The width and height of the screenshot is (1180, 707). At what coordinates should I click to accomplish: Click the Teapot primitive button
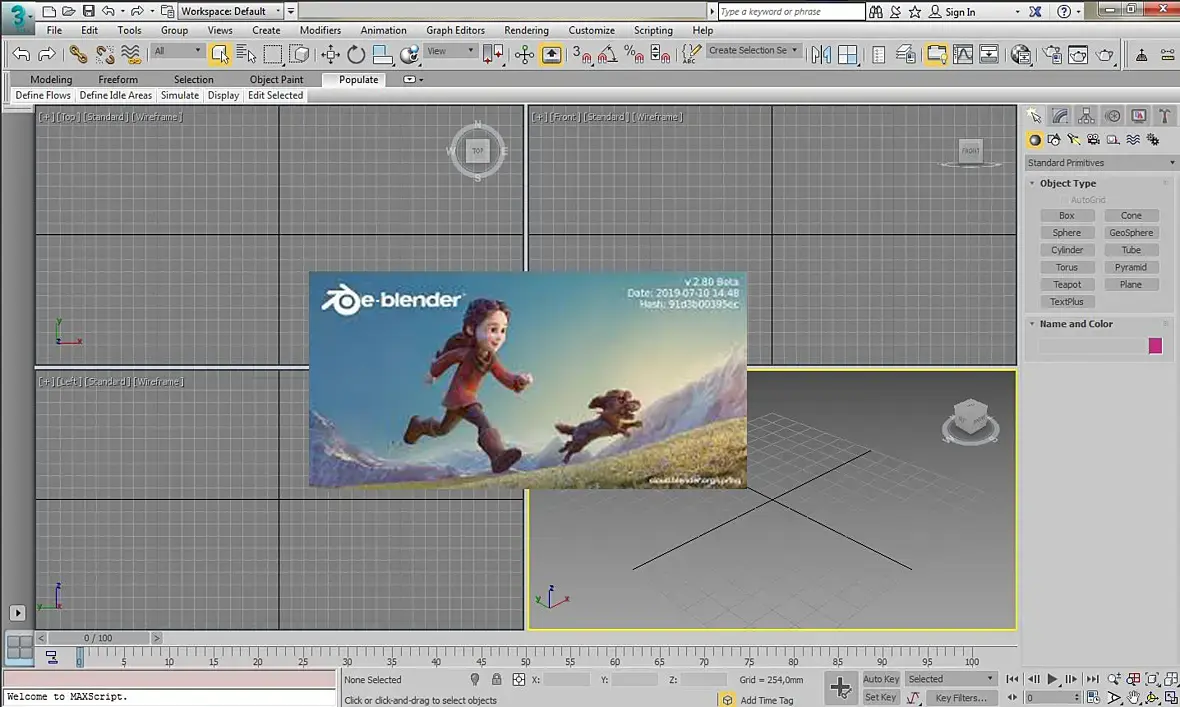(1067, 285)
